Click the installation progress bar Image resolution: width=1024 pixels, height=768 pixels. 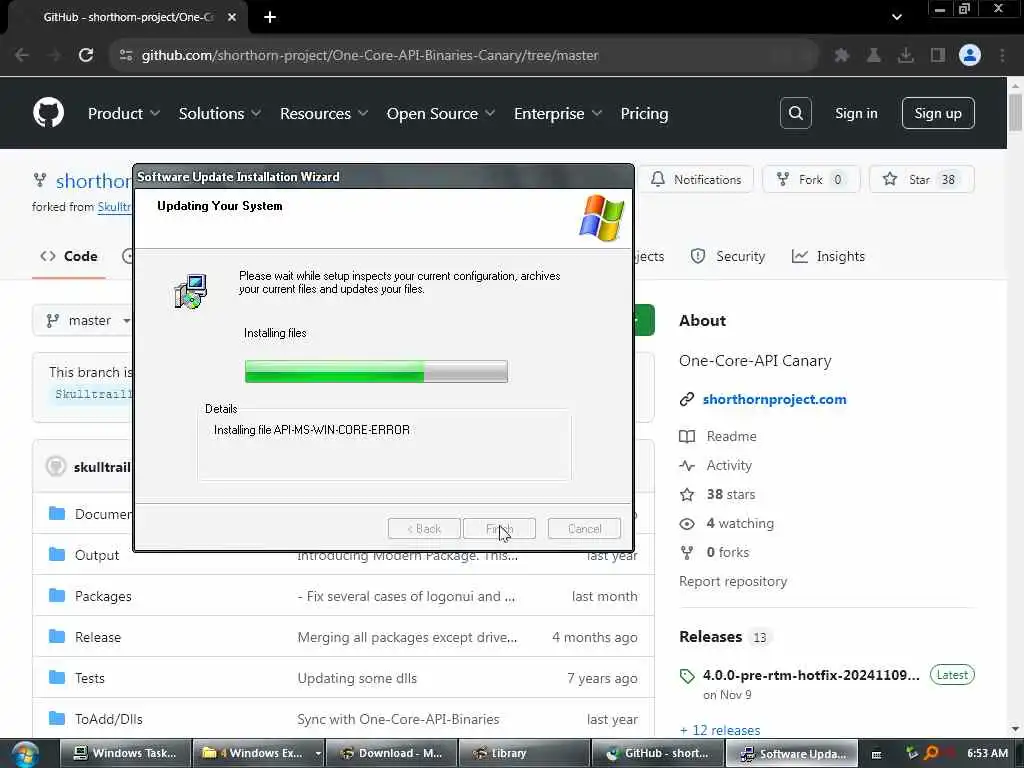click(x=376, y=372)
